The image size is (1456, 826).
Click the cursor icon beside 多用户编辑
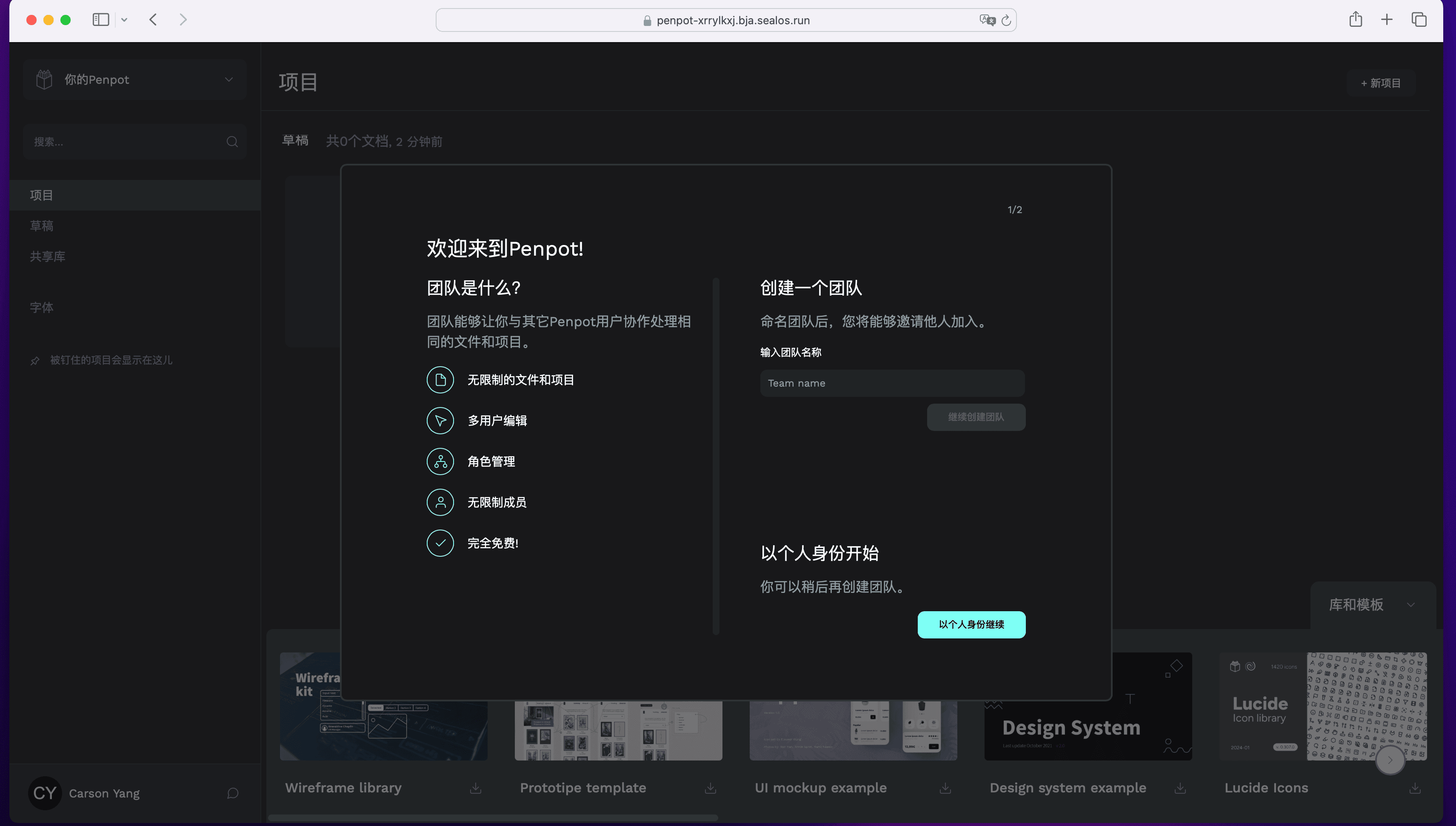(x=440, y=421)
